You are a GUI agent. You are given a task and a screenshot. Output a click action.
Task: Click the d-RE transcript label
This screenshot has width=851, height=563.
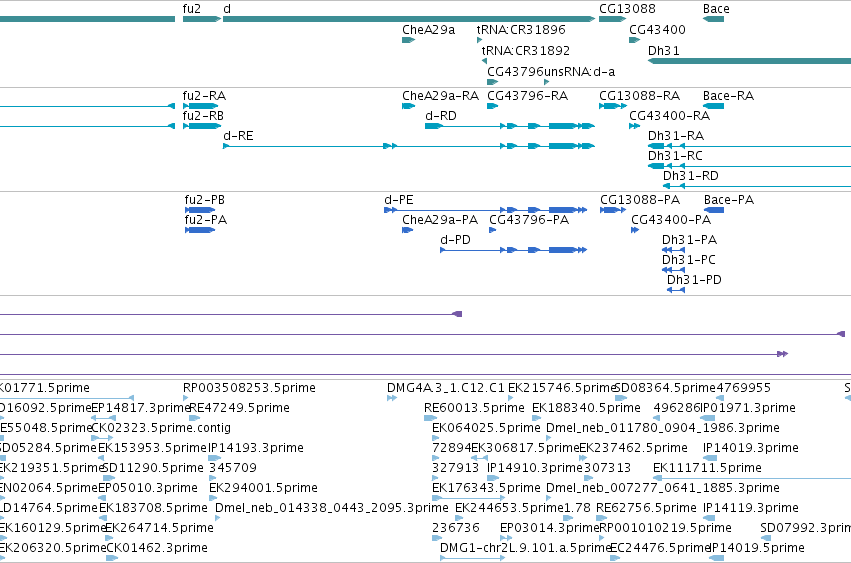[x=238, y=136]
